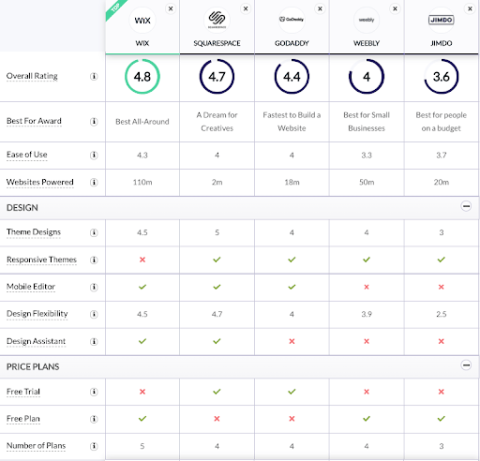Screen dimensions: 480x461
Task: Click the Design Assistant label
Action: coord(36,341)
